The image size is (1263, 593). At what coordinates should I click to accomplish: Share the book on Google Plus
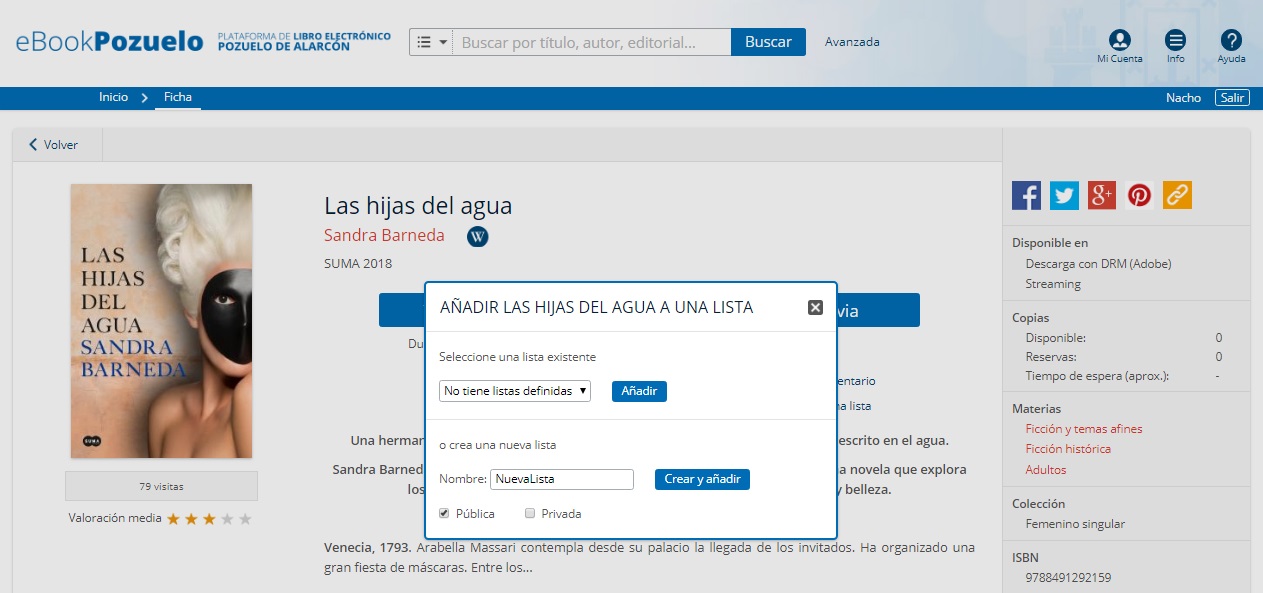click(1102, 195)
